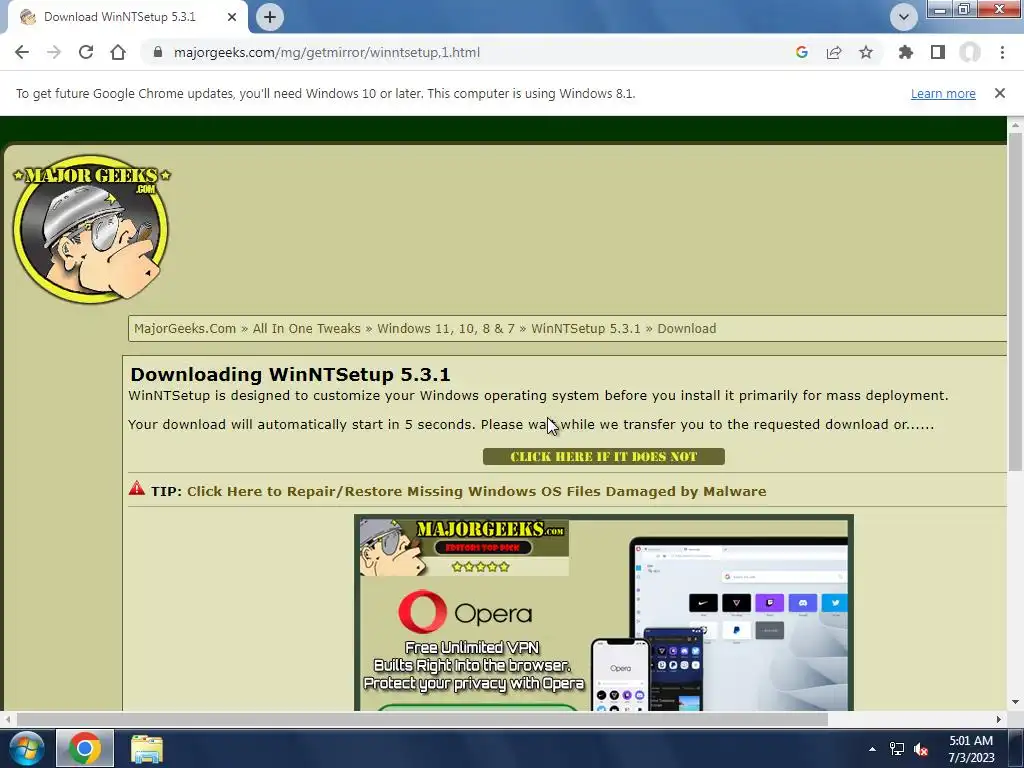This screenshot has height=768, width=1024.
Task: Open File Explorer from the taskbar
Action: click(x=147, y=748)
